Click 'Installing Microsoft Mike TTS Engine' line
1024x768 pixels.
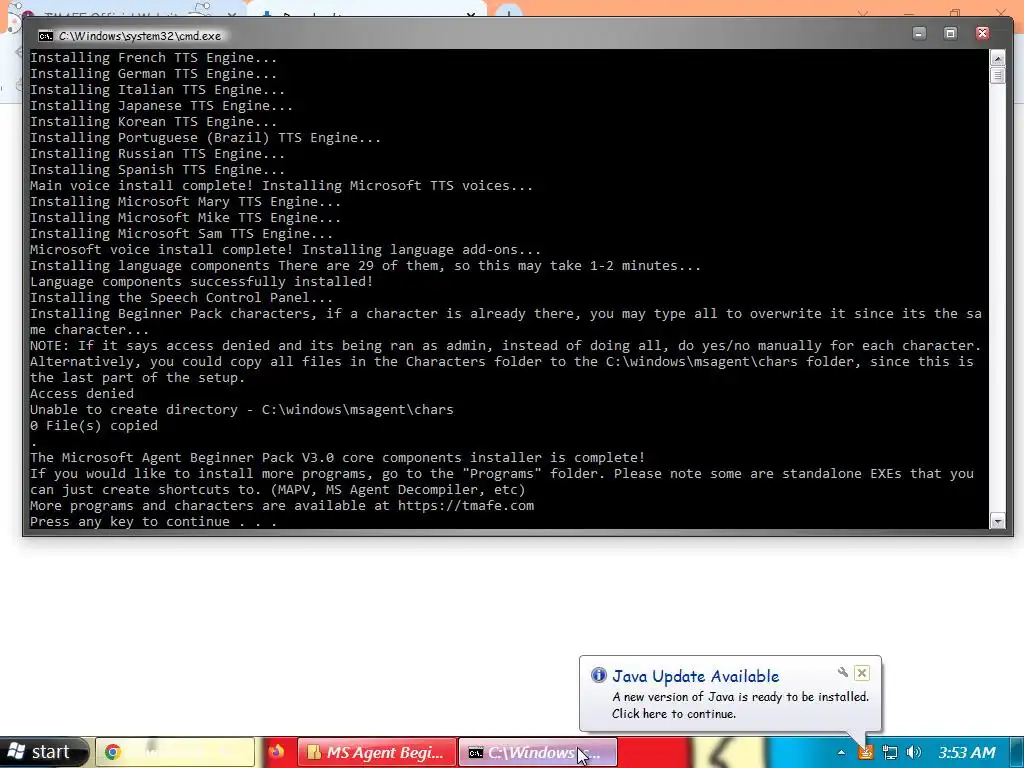[x=185, y=218]
